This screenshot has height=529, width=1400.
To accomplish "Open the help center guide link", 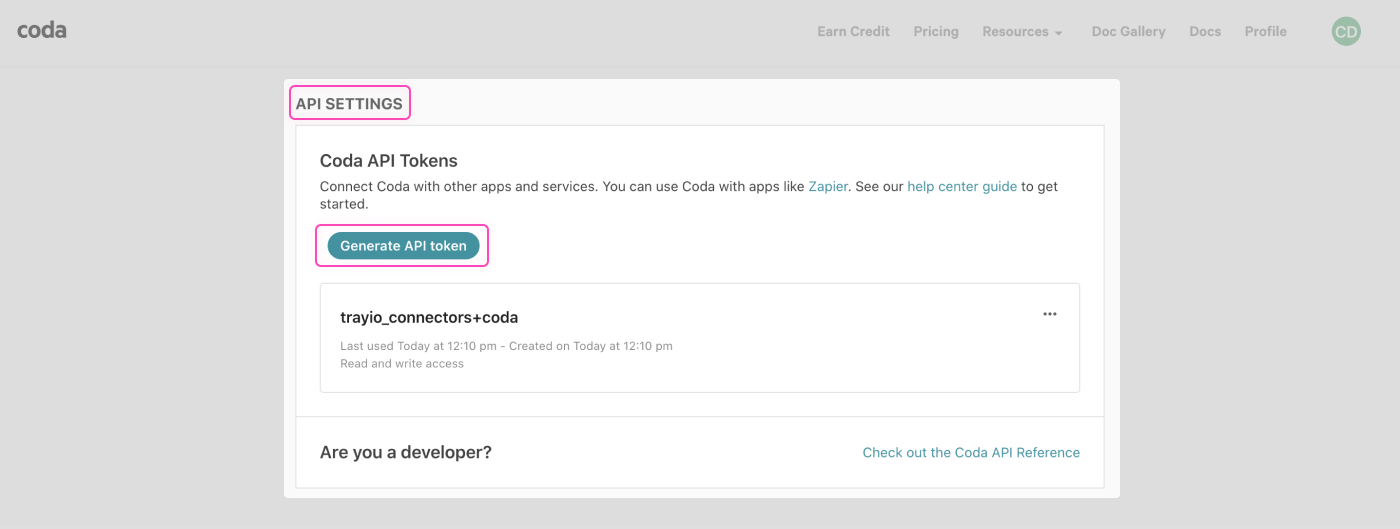I will pyautogui.click(x=962, y=186).
